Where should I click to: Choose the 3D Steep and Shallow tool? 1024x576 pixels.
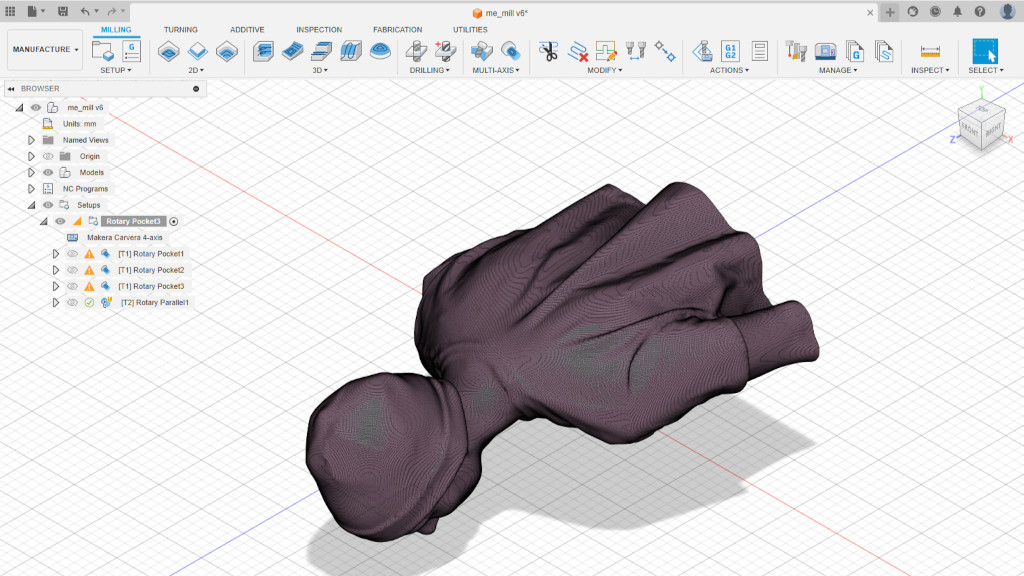pos(321,51)
